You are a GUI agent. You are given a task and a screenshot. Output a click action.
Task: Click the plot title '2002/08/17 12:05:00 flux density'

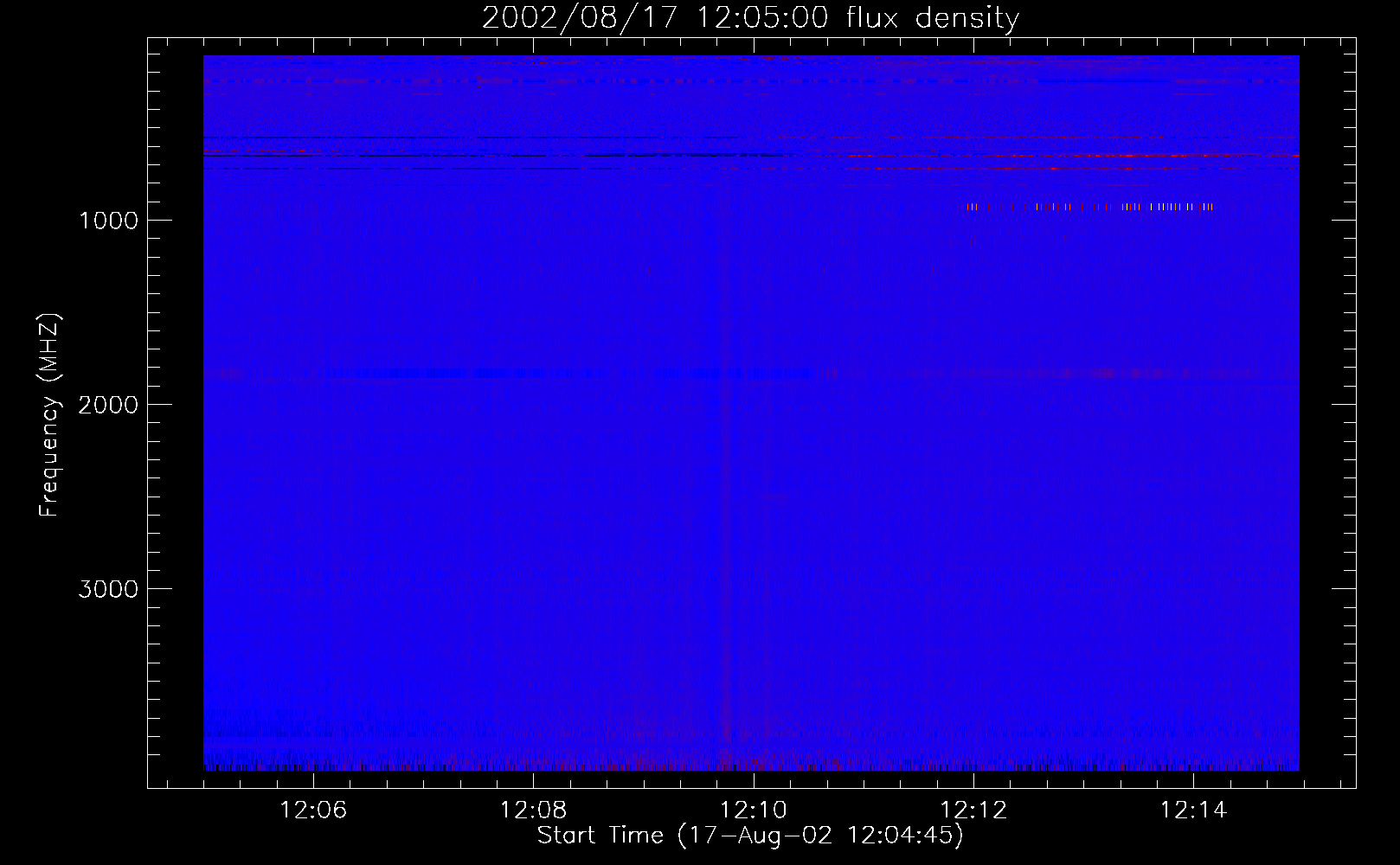(750, 17)
